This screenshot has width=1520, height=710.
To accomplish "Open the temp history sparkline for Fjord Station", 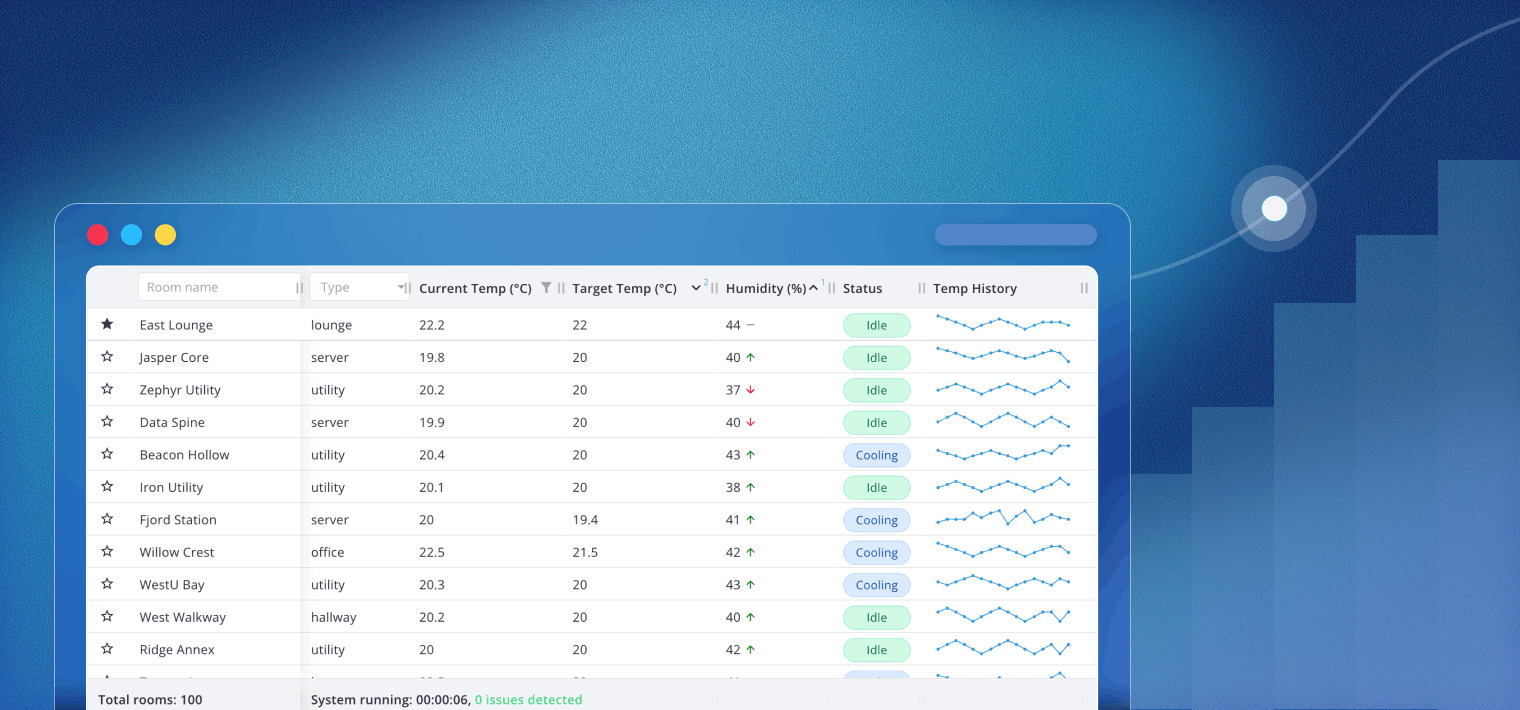I will pos(1003,519).
